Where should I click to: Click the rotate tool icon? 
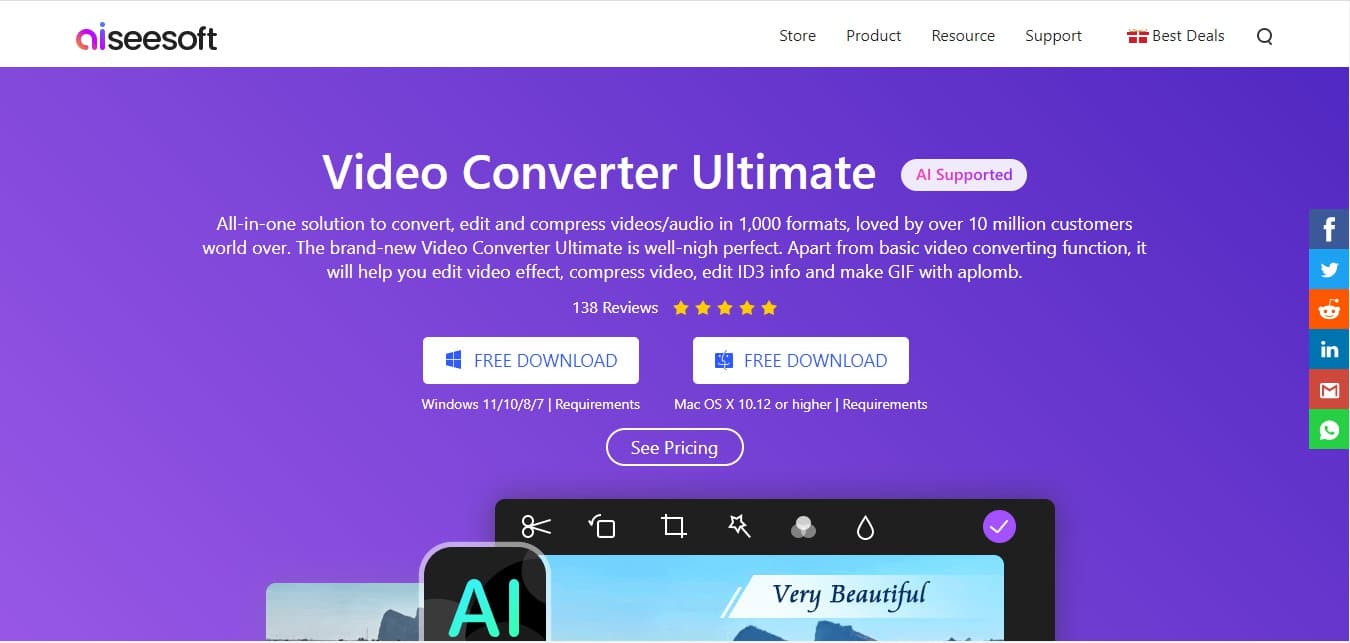pyautogui.click(x=602, y=526)
